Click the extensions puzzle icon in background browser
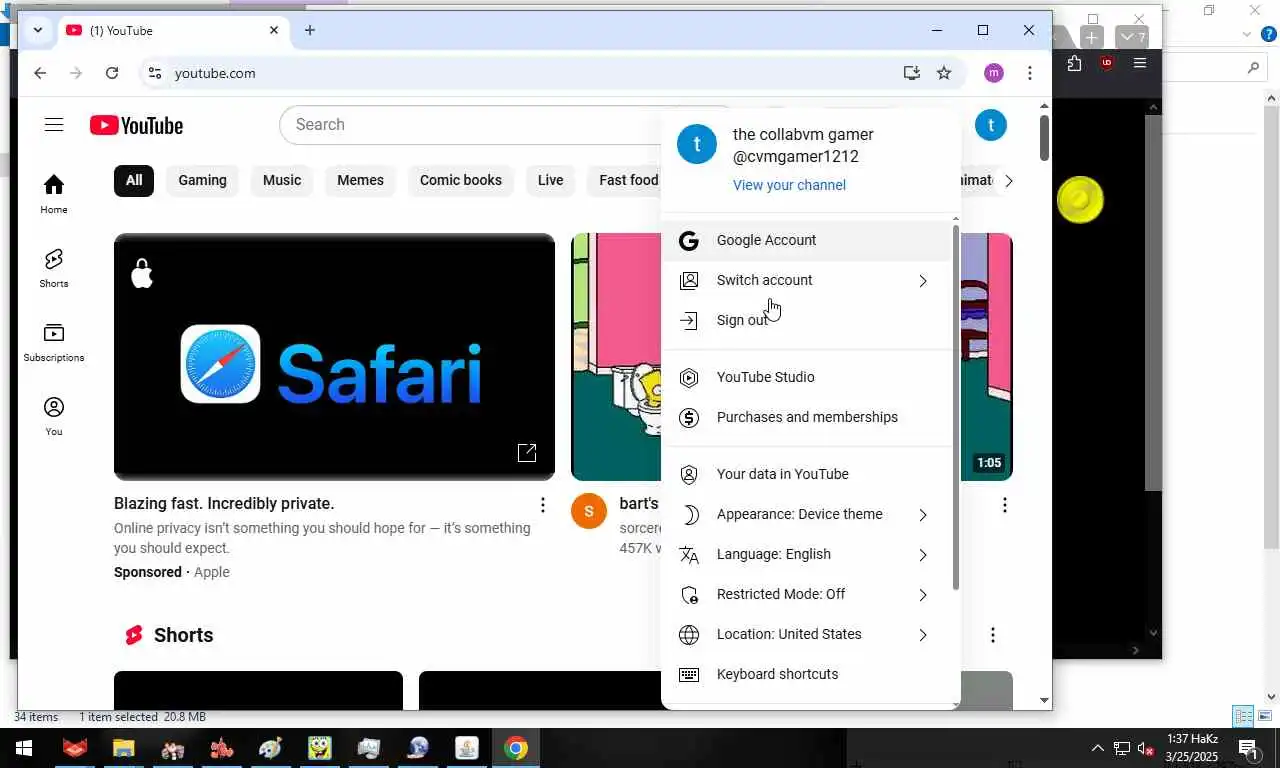 coord(1074,64)
